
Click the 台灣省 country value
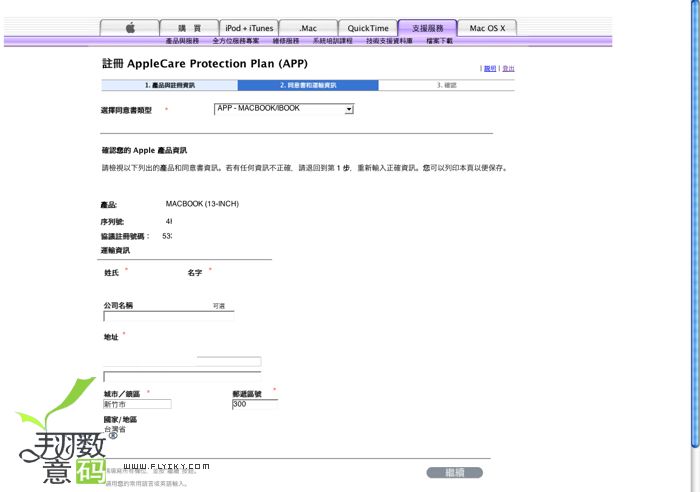(x=115, y=429)
